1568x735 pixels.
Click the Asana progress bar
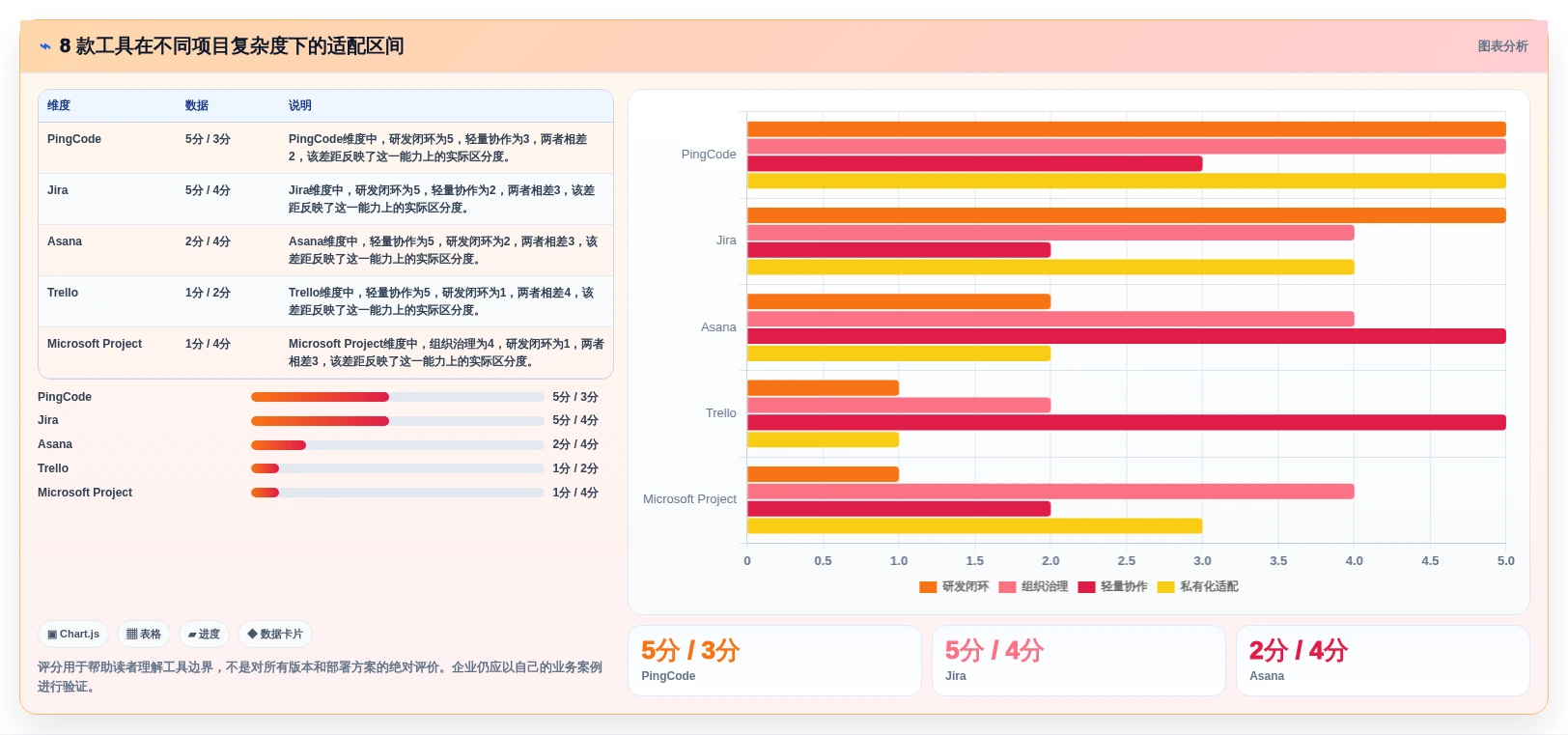(x=397, y=445)
